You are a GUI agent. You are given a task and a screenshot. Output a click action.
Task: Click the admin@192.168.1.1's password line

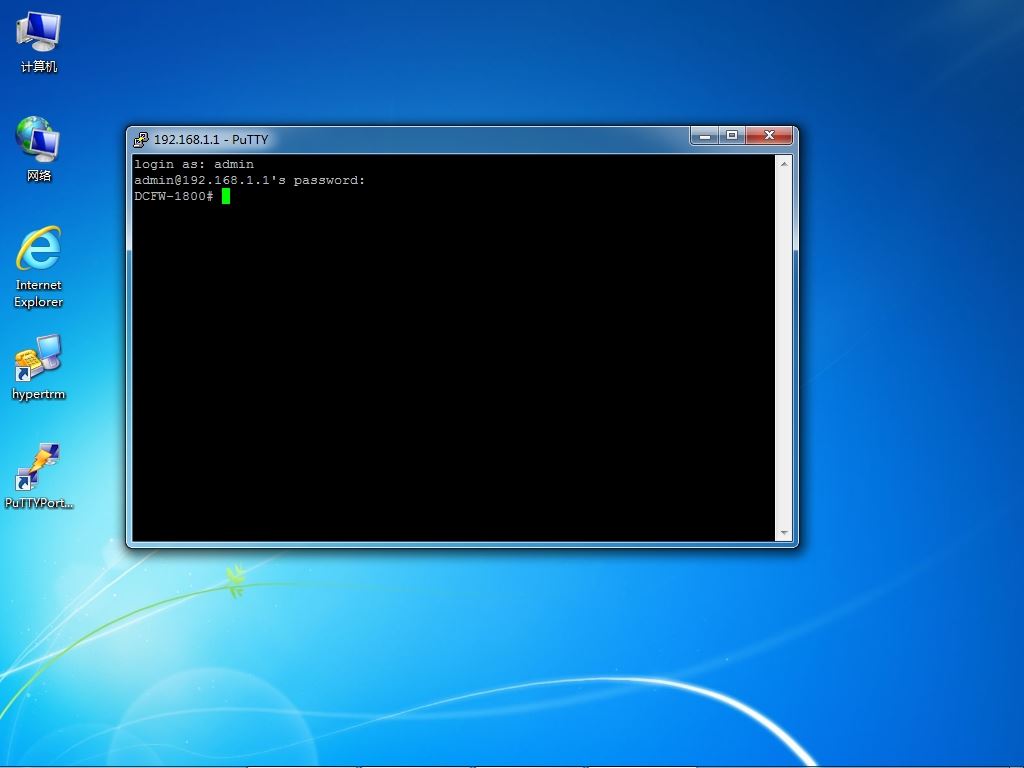click(249, 180)
